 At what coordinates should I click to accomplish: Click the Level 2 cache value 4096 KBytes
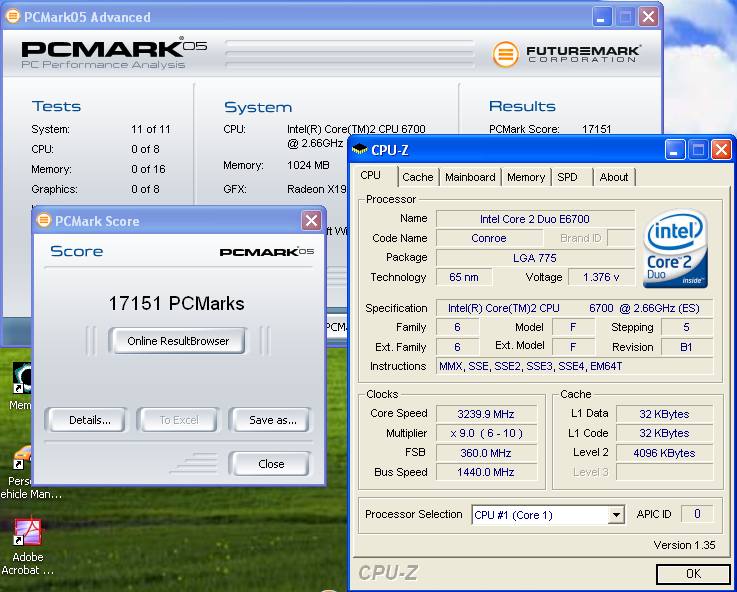(x=664, y=453)
